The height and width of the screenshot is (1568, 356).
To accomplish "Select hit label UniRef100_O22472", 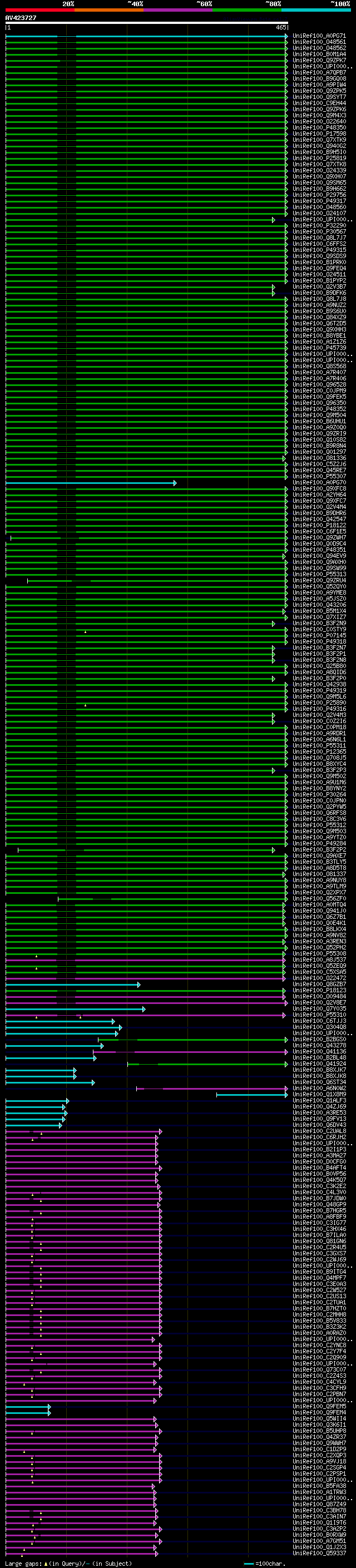I will point(319,978).
